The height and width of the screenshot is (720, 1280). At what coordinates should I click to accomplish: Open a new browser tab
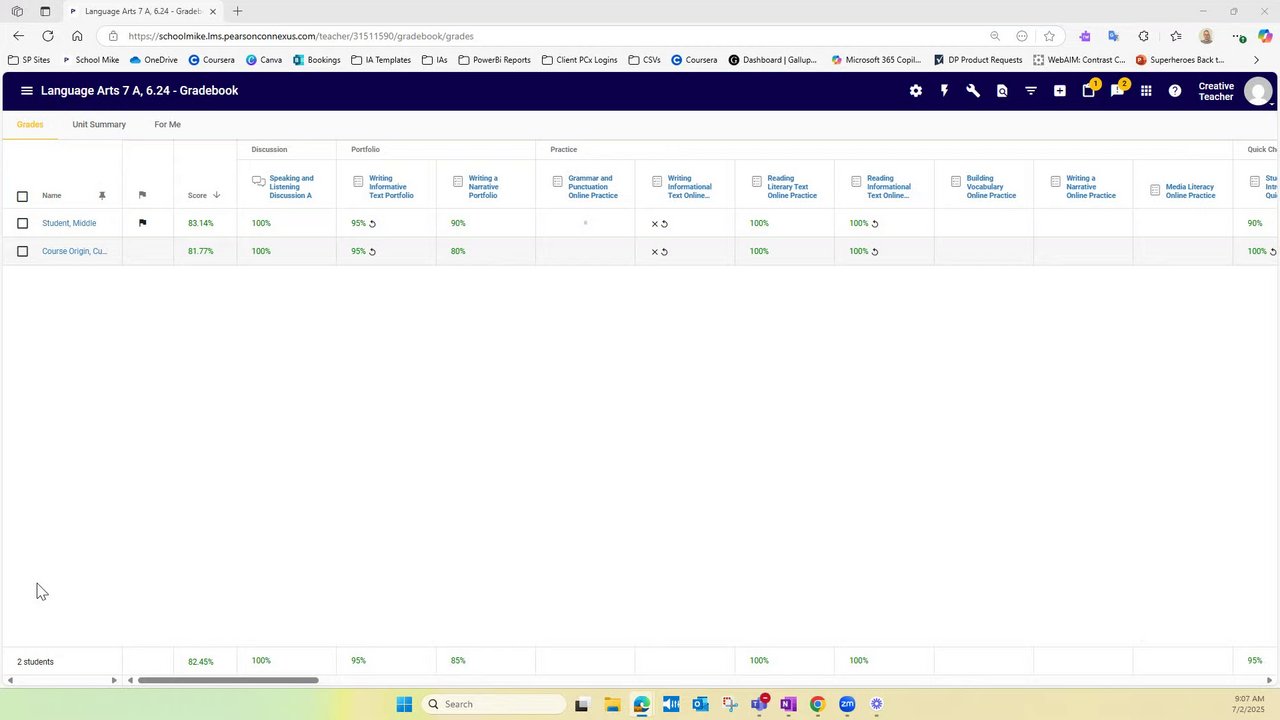[237, 12]
